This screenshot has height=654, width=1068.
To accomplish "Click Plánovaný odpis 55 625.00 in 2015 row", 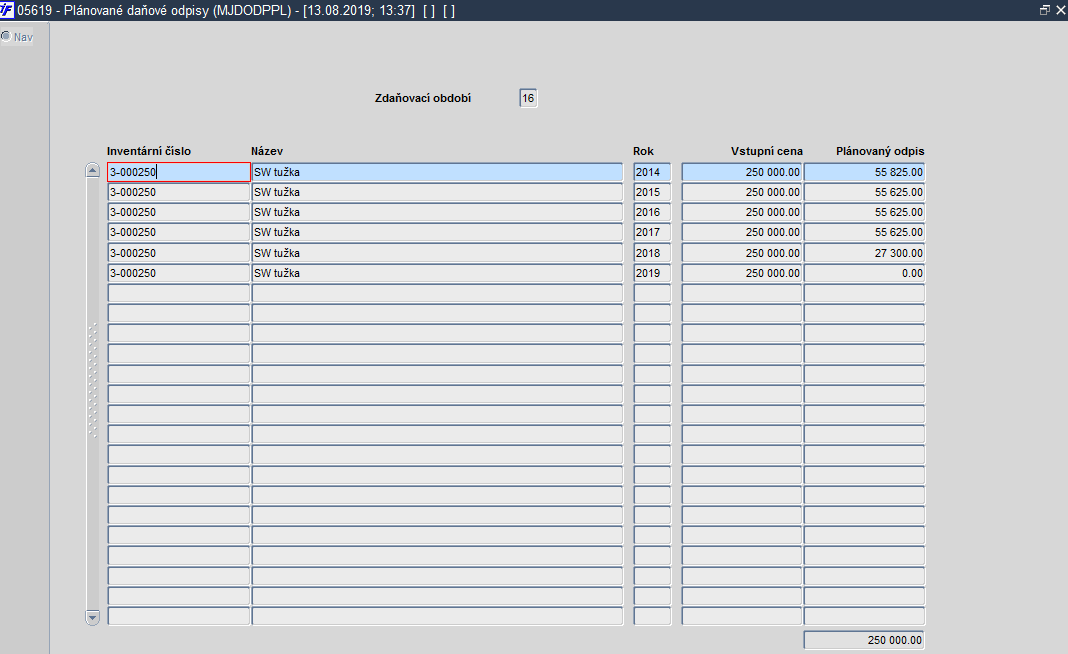I will 864,192.
